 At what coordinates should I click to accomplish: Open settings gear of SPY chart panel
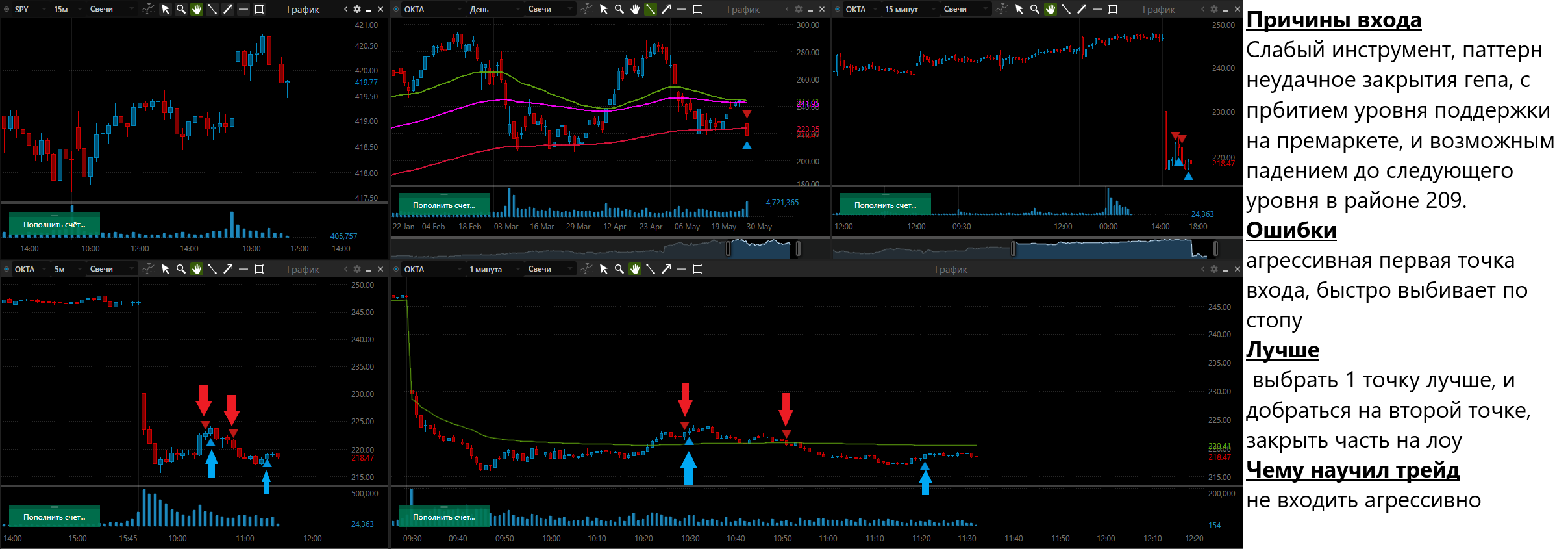(x=357, y=9)
